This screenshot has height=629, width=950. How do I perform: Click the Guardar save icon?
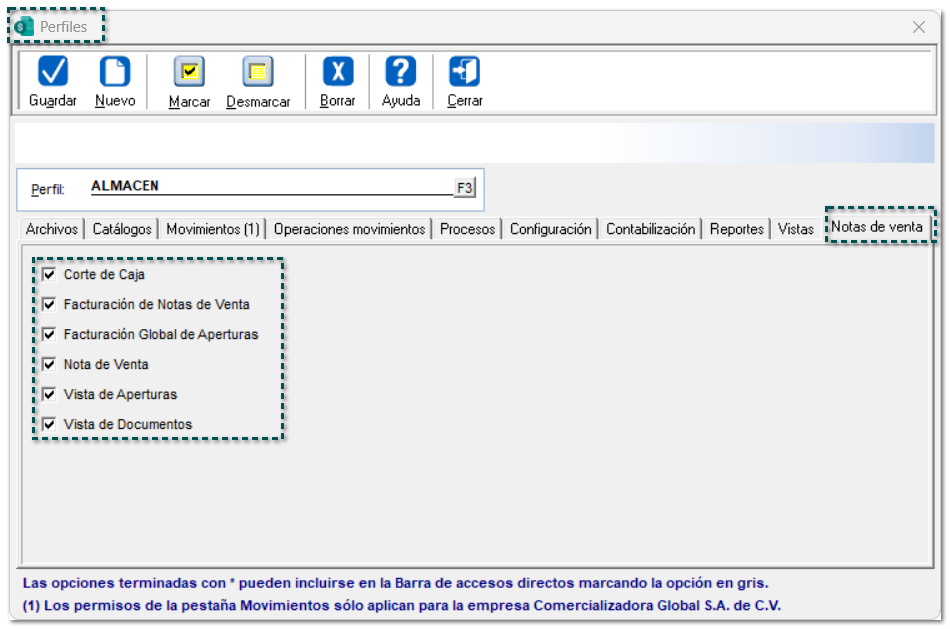click(x=53, y=72)
